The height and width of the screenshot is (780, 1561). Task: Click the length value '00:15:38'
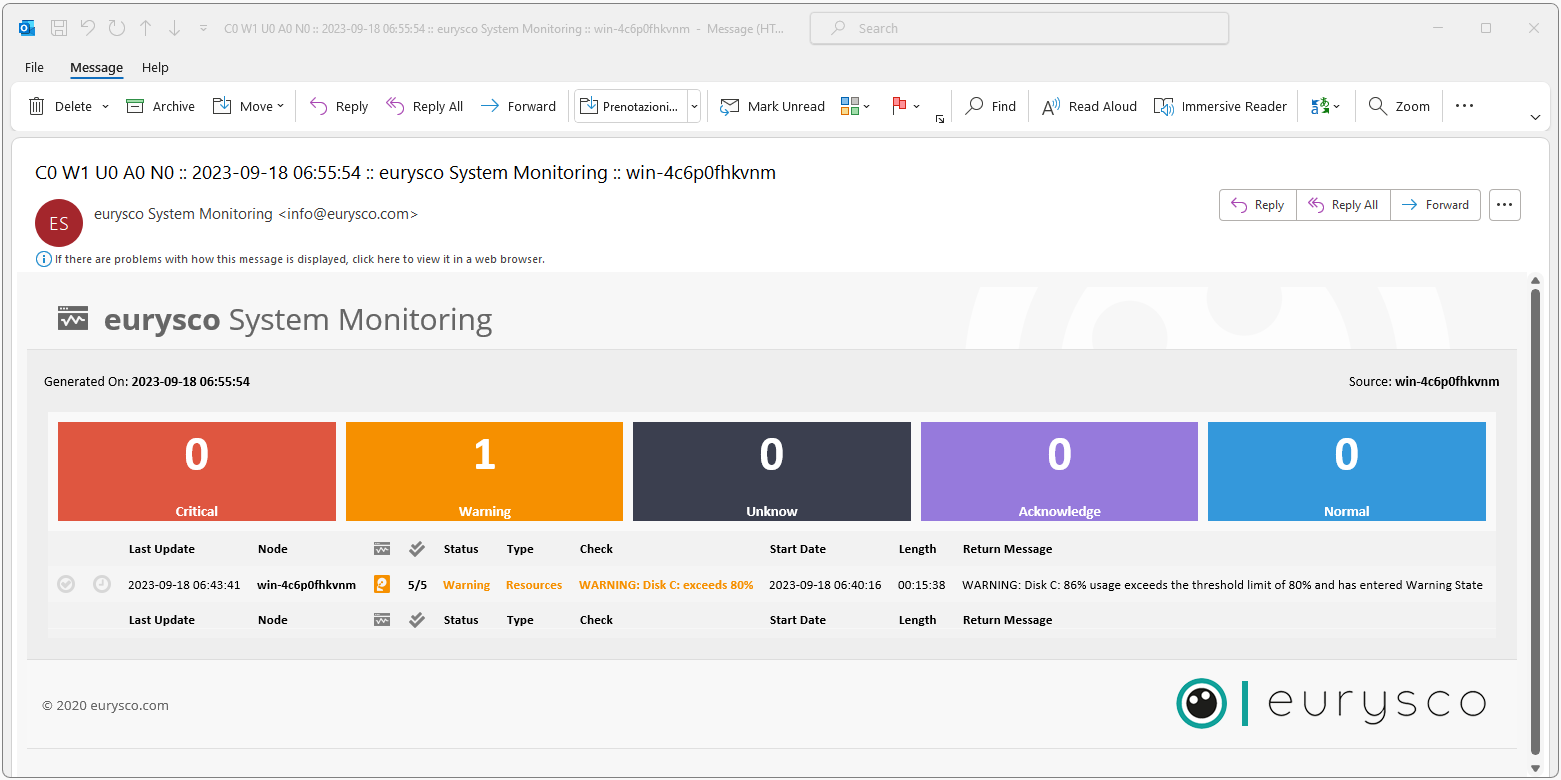tap(921, 585)
